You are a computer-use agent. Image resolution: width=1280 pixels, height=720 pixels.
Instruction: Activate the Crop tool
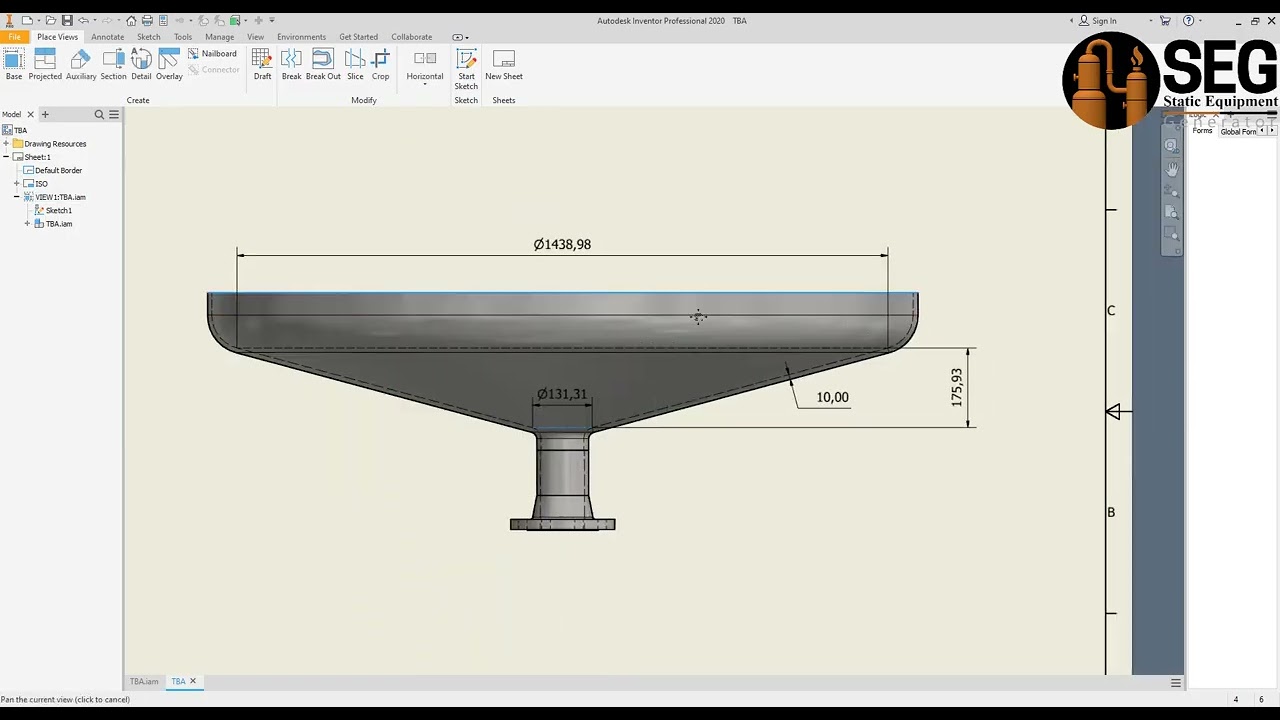point(381,64)
